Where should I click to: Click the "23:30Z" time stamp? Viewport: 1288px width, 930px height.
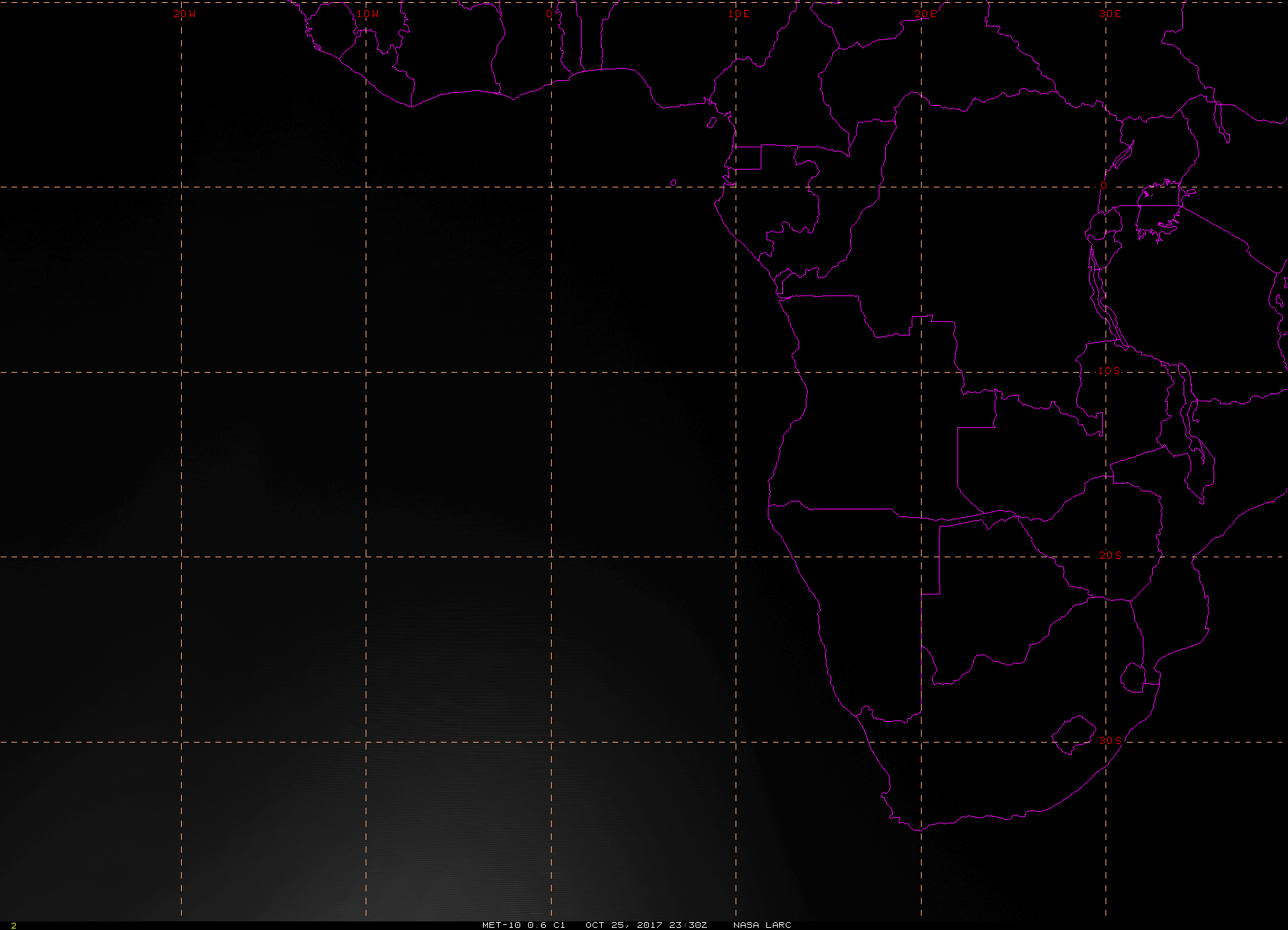pyautogui.click(x=688, y=925)
